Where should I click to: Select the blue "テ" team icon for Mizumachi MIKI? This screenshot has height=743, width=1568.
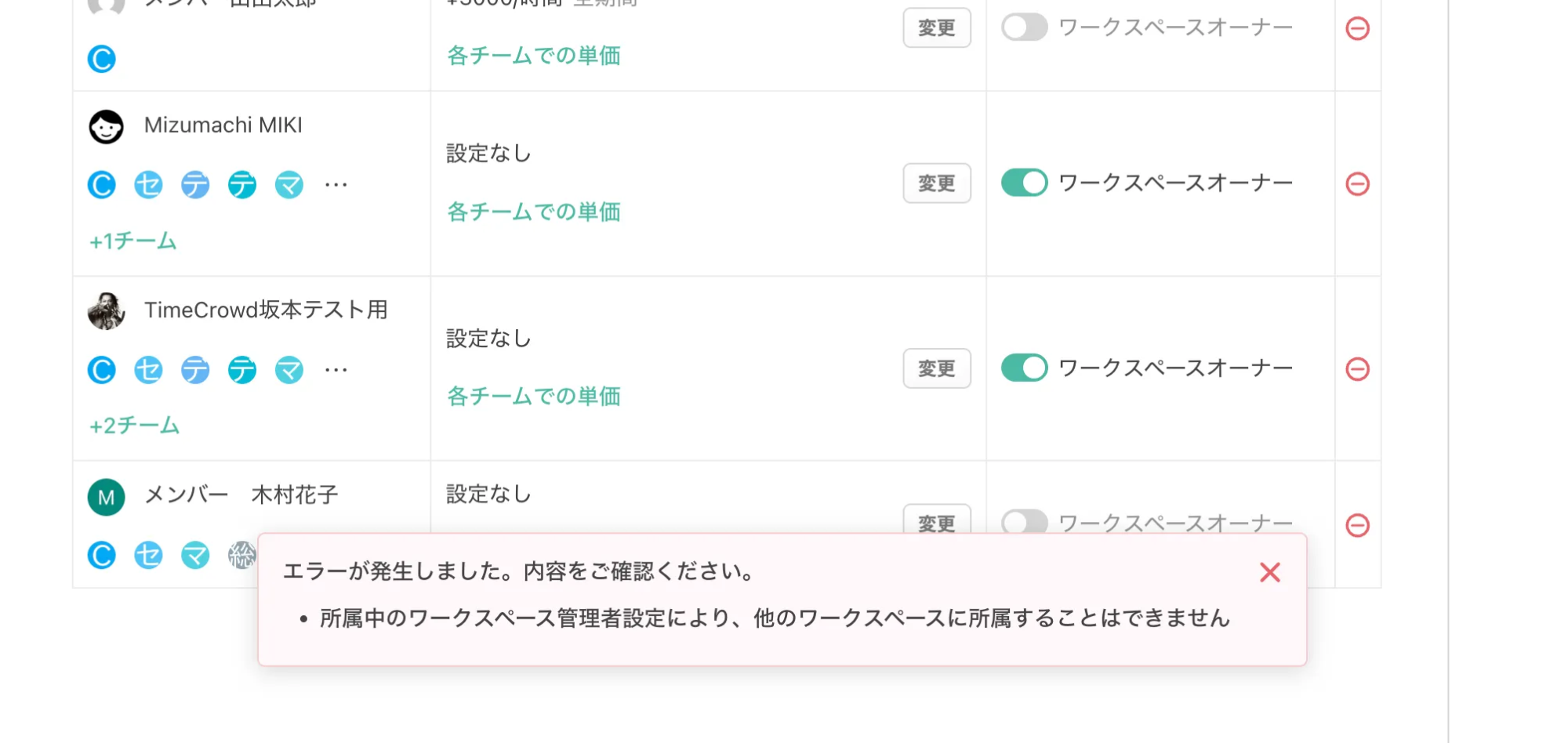coord(195,184)
